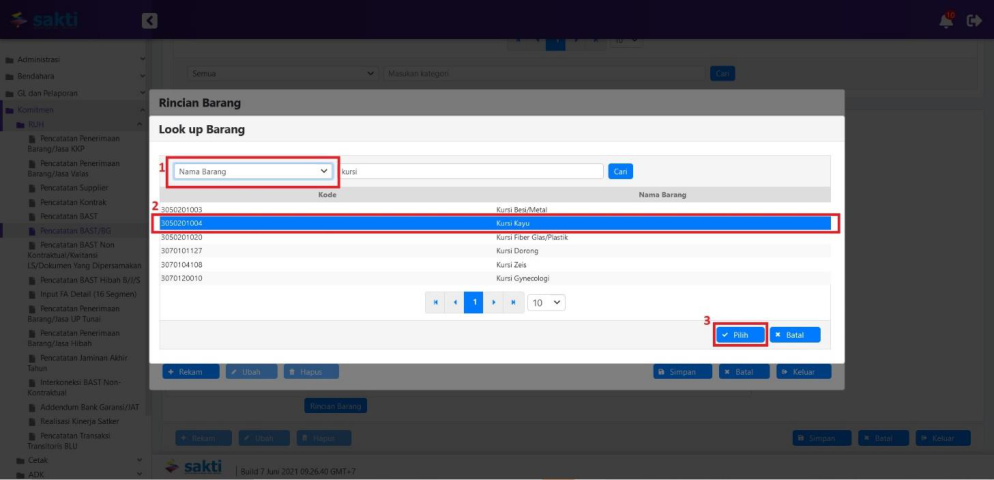Click the search field containing kursi
This screenshot has height=480, width=994.
[x=471, y=171]
